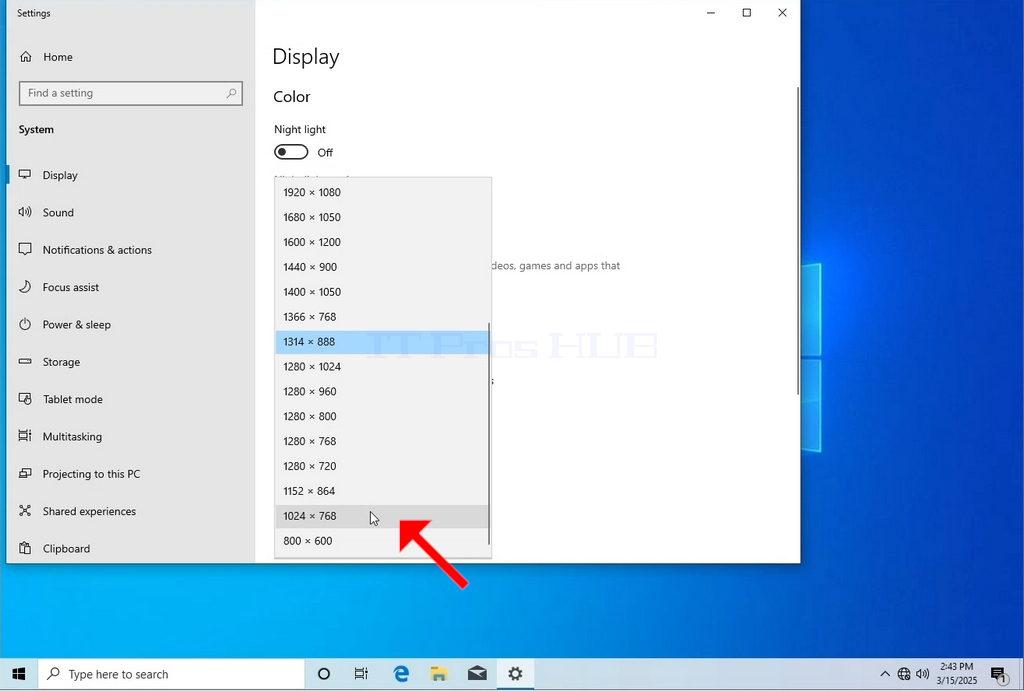Screen dimensions: 1024x691
Task: Click the Multitasking icon in sidebar
Action: point(25,436)
